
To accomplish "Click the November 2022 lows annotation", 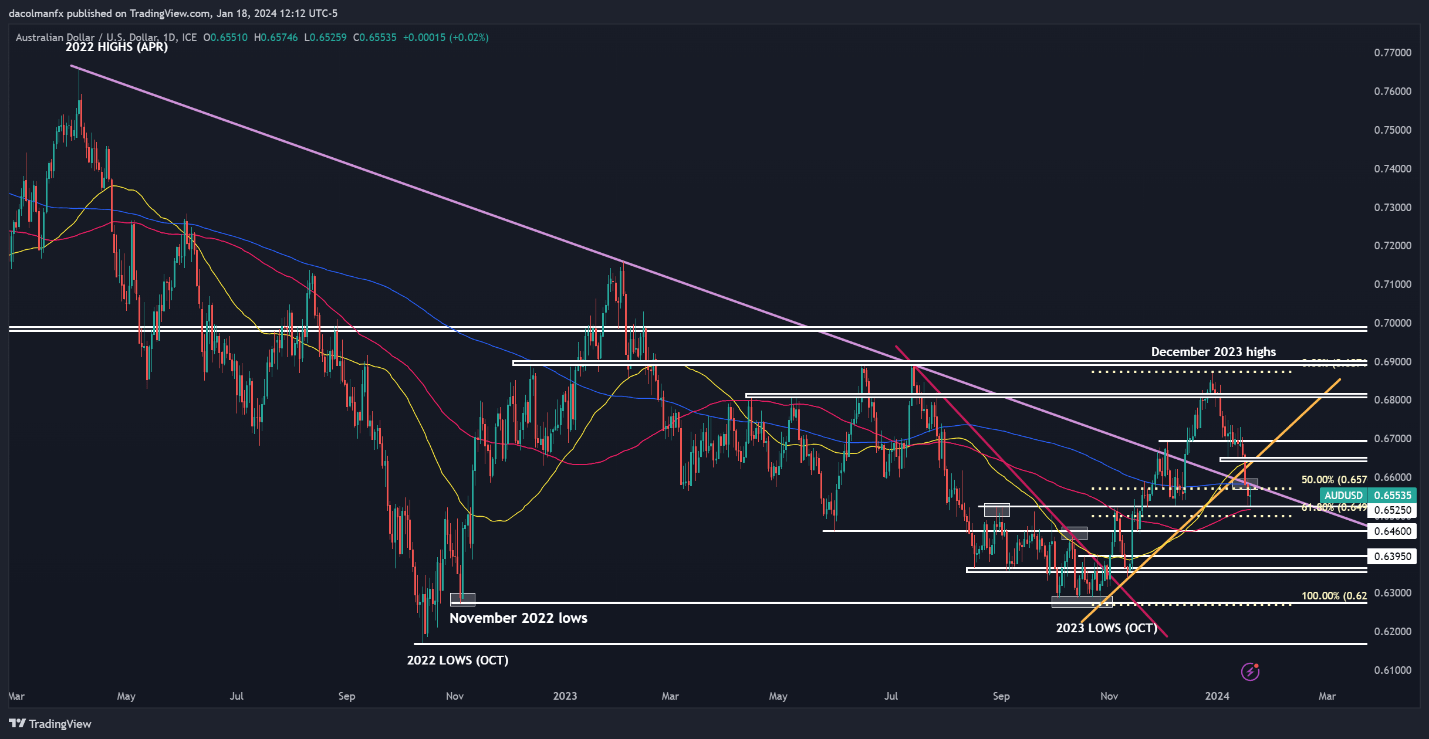I will point(518,618).
